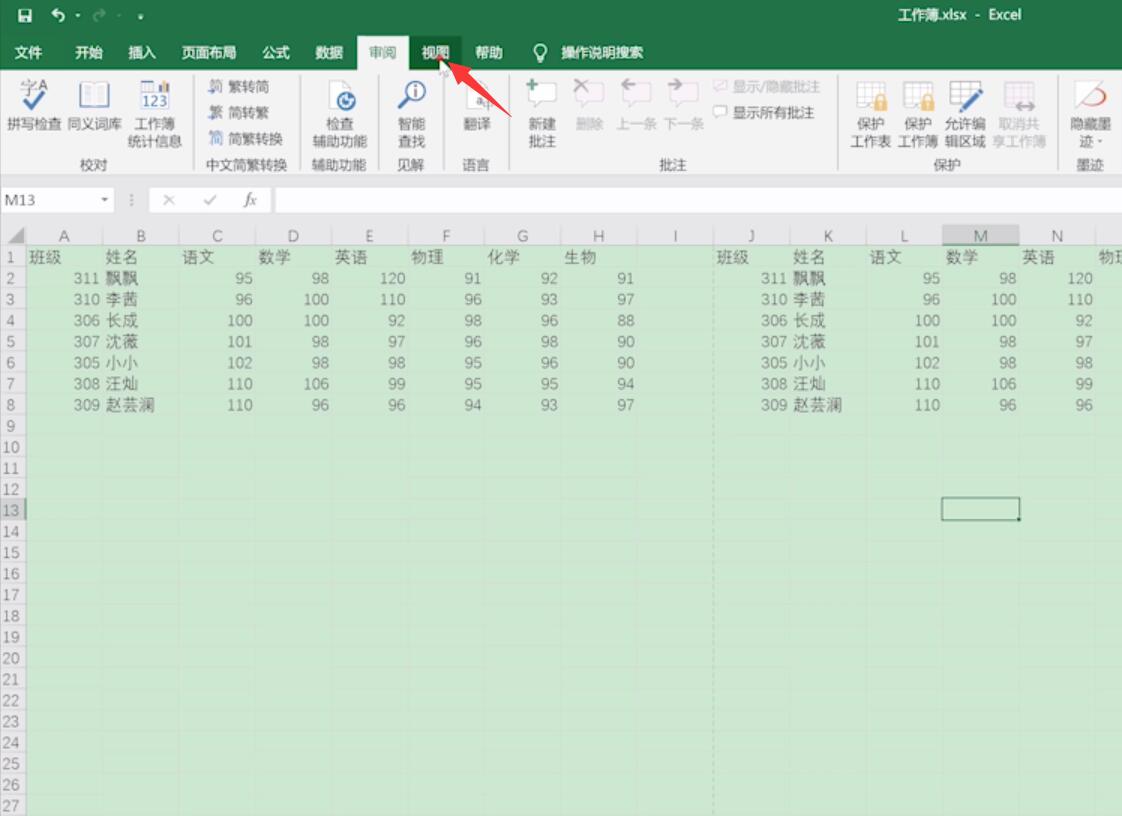Image resolution: width=1122 pixels, height=816 pixels.
Task: Select column A header
Action: [x=64, y=235]
